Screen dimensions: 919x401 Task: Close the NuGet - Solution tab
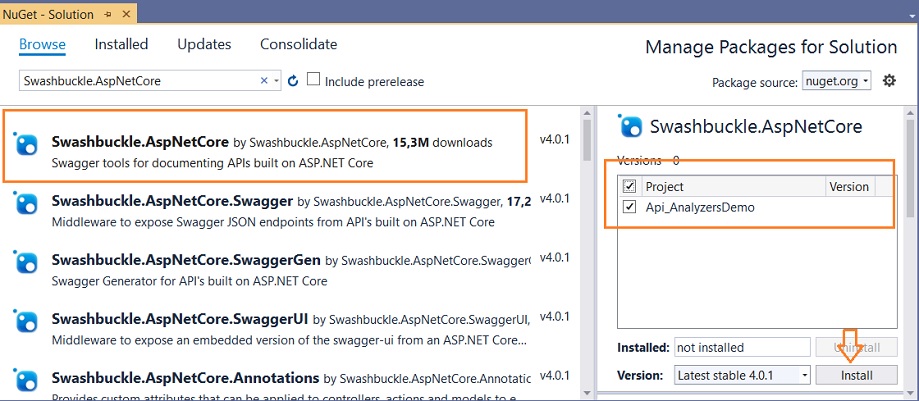124,13
